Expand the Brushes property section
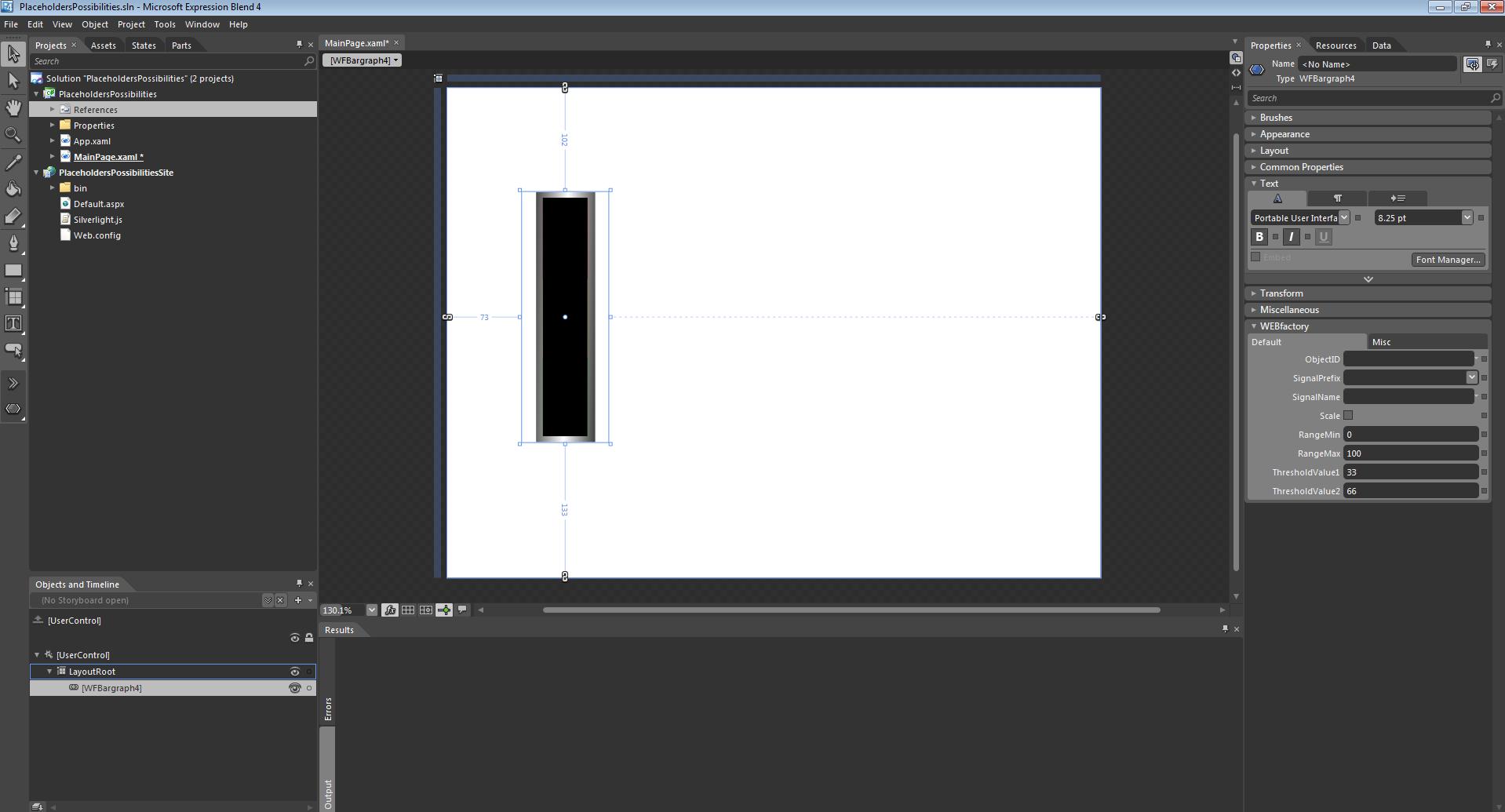 pyautogui.click(x=1275, y=118)
